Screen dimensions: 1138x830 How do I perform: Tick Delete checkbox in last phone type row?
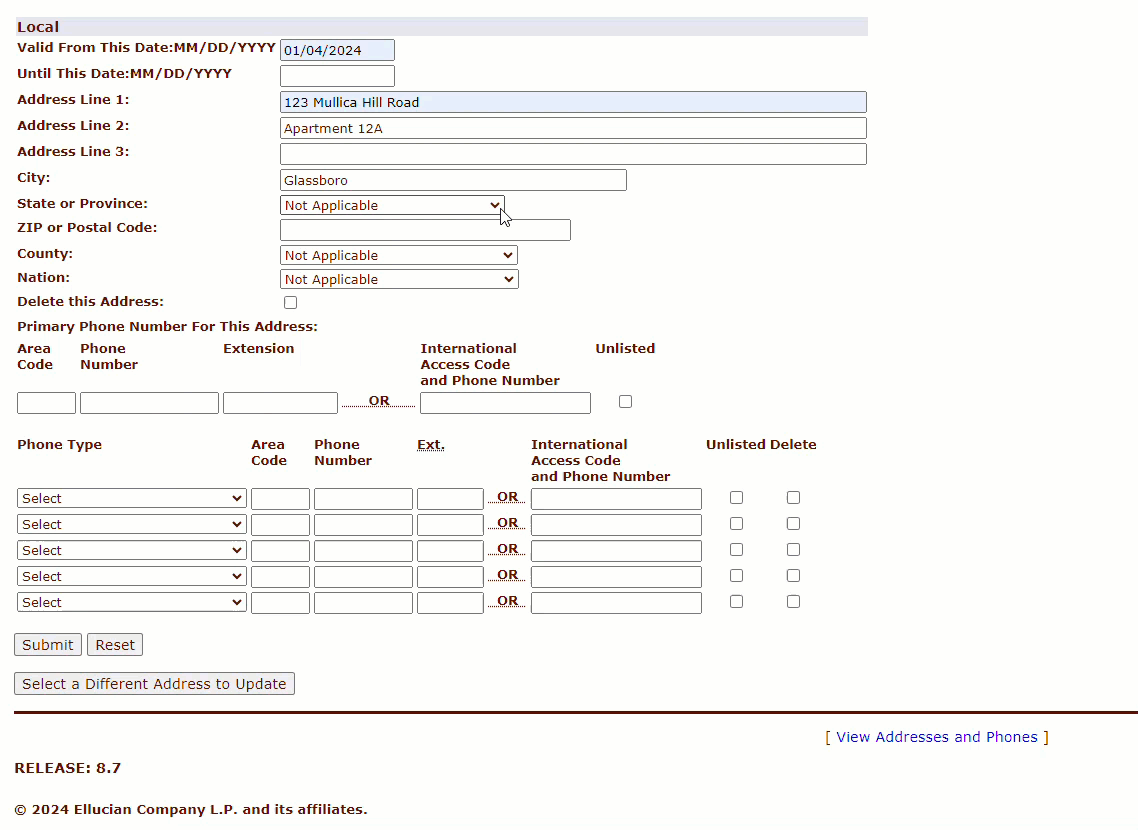point(794,602)
